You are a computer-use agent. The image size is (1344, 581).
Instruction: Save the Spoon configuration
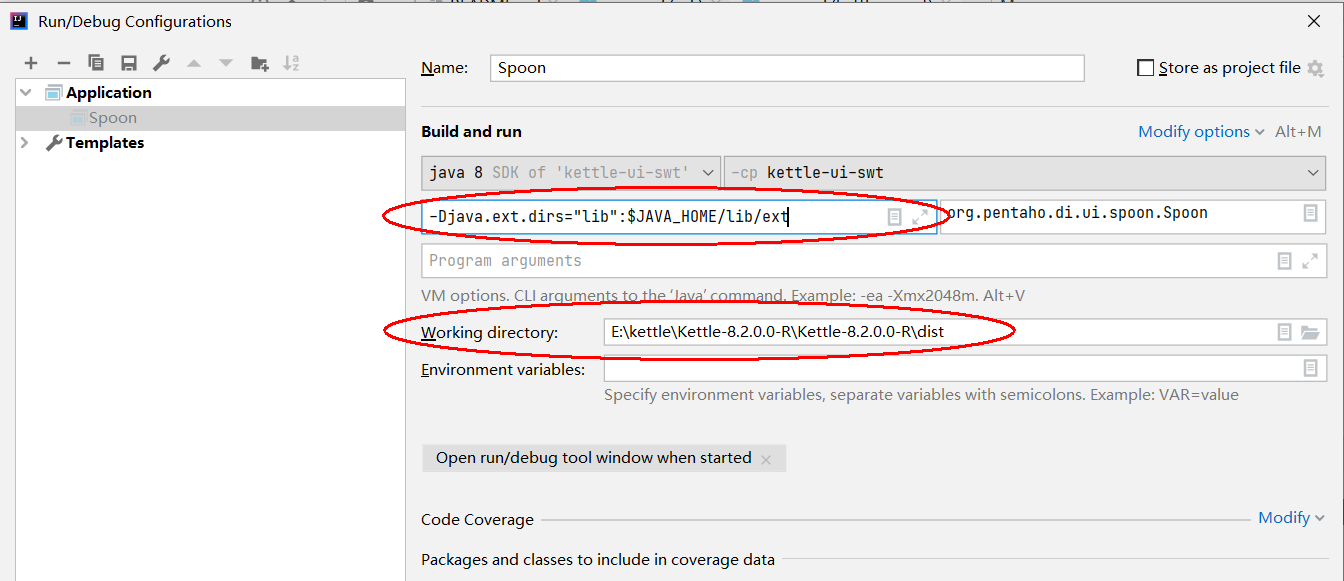pos(129,62)
